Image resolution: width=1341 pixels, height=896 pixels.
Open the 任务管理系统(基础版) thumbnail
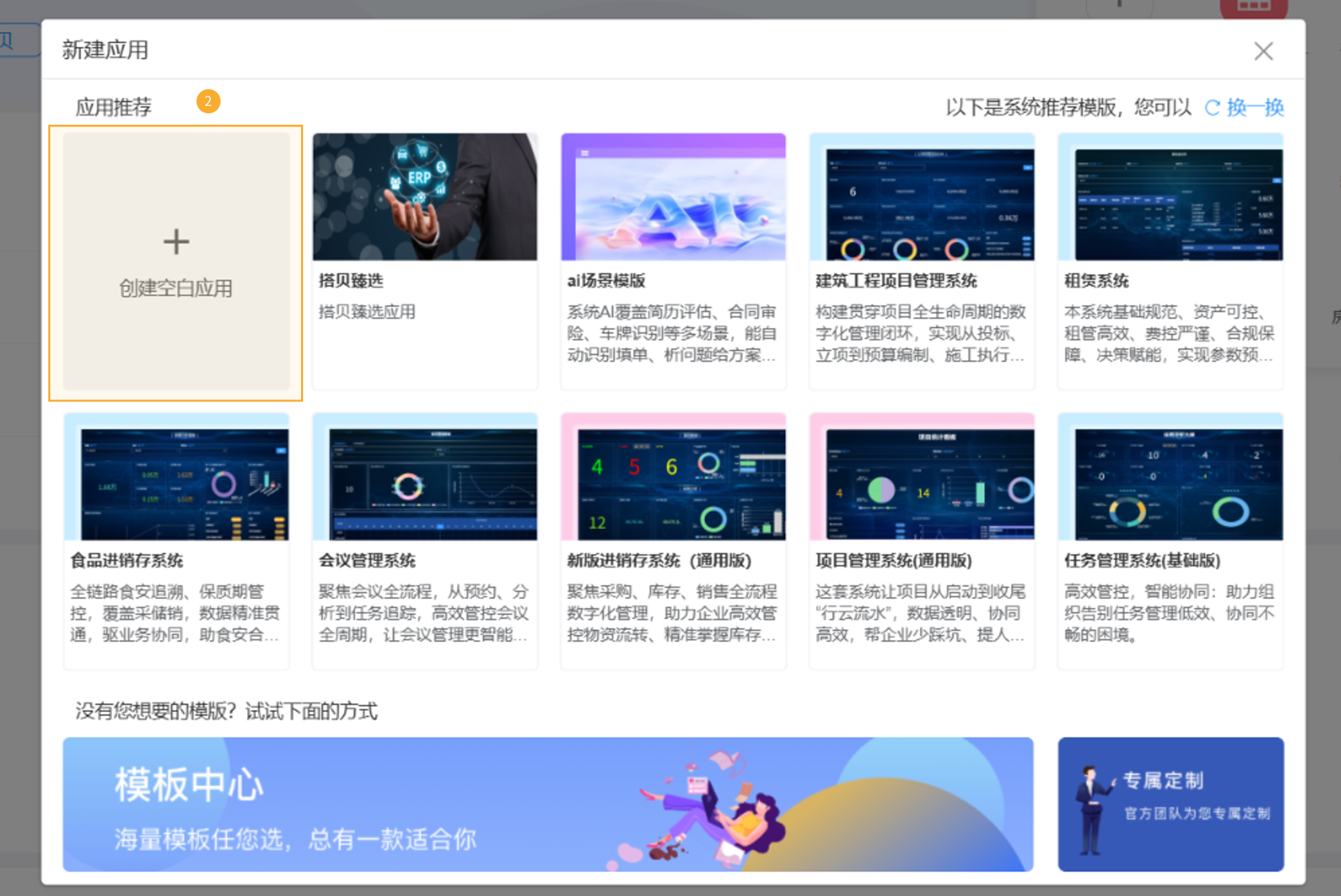tap(1171, 476)
